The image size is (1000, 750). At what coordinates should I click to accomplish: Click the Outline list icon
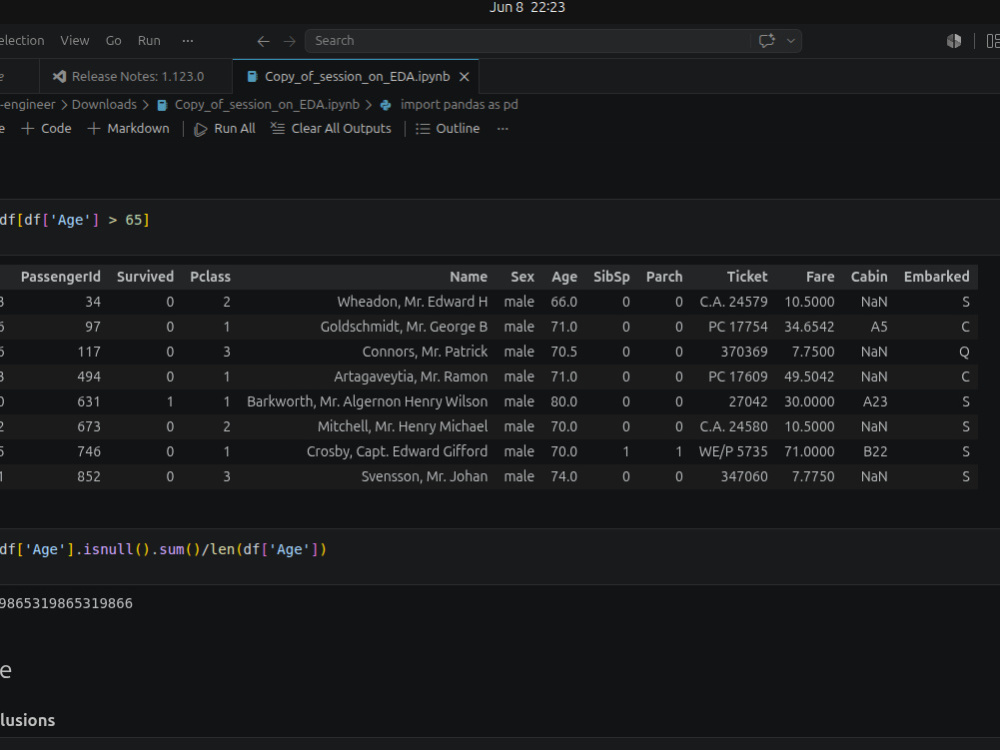coord(422,129)
